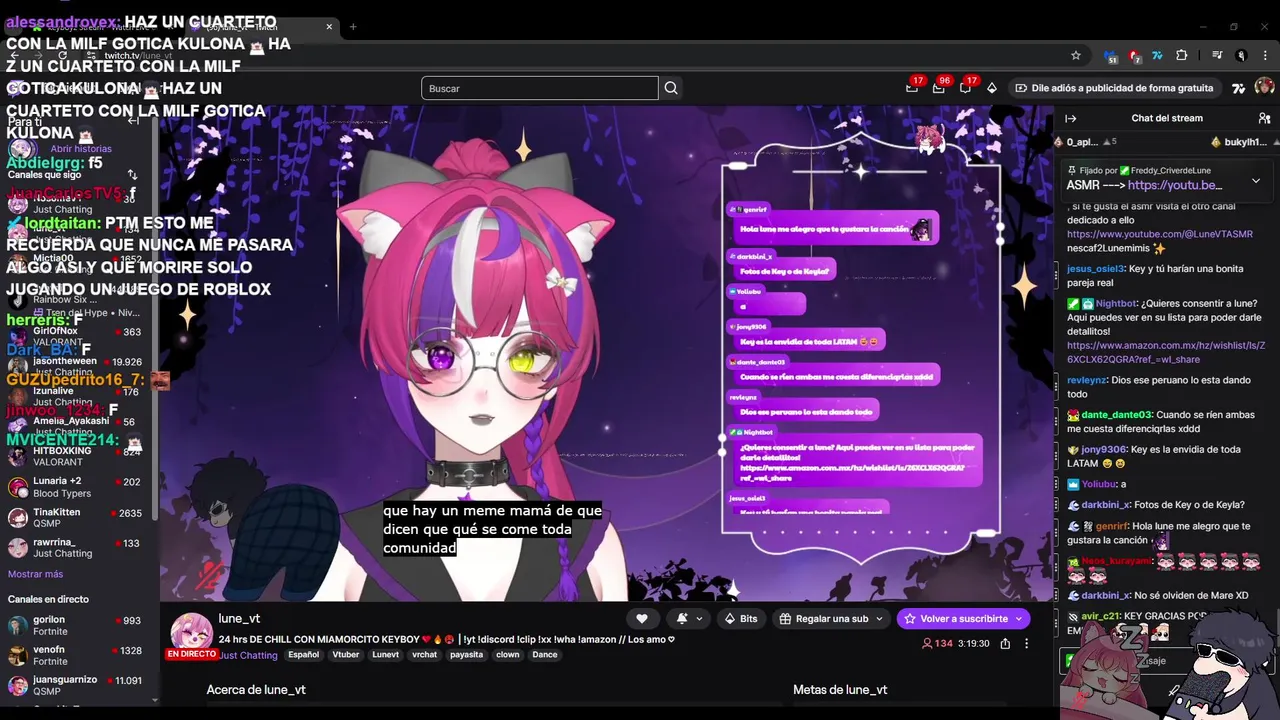Click username dante_dante03 in chat

[x=1117, y=415]
